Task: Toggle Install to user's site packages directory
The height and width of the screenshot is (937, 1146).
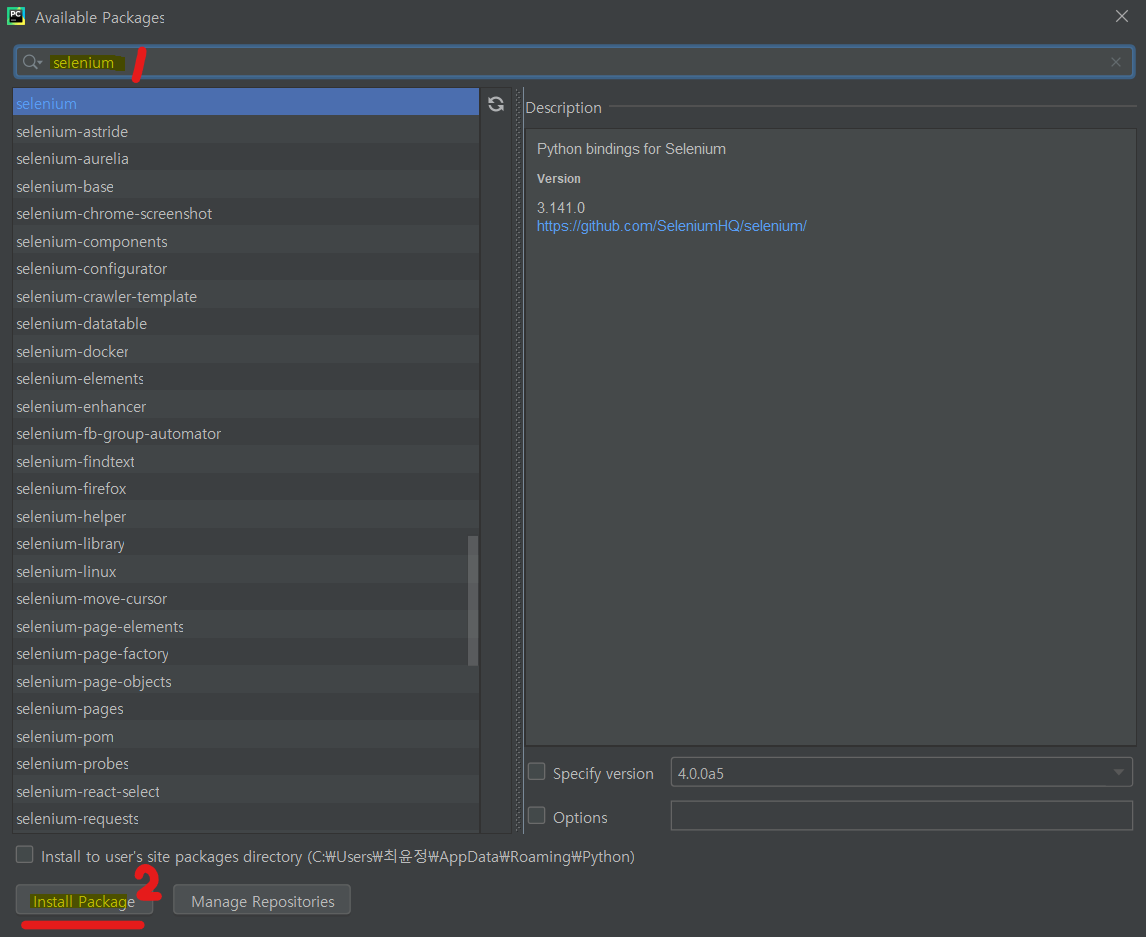Action: [25, 854]
